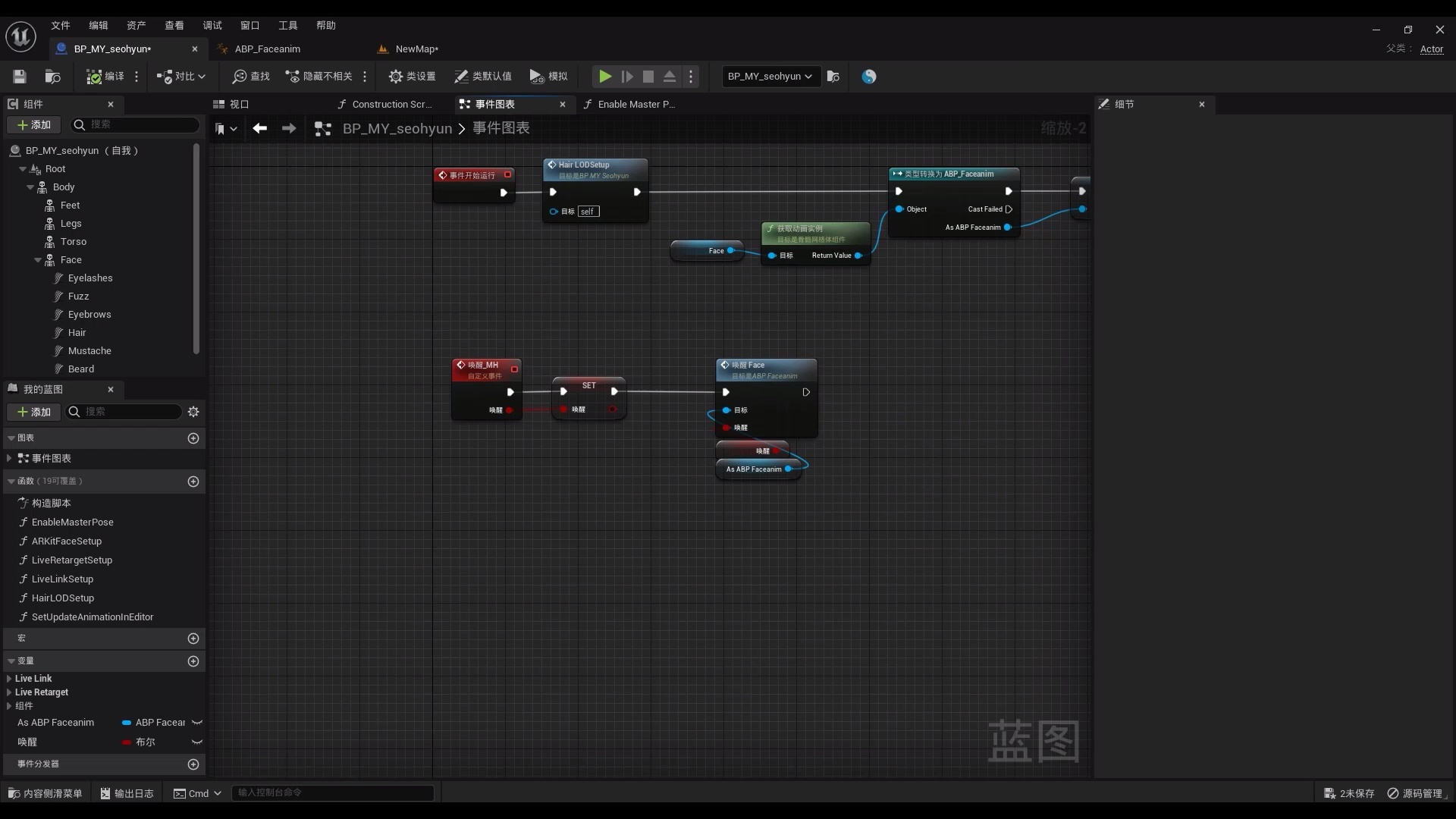Click the red boolean type swatch of 唤醒
Image resolution: width=1456 pixels, height=819 pixels.
coord(127,742)
